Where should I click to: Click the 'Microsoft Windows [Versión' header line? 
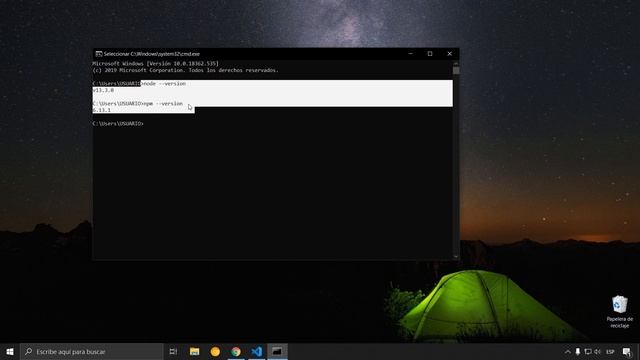click(x=156, y=64)
